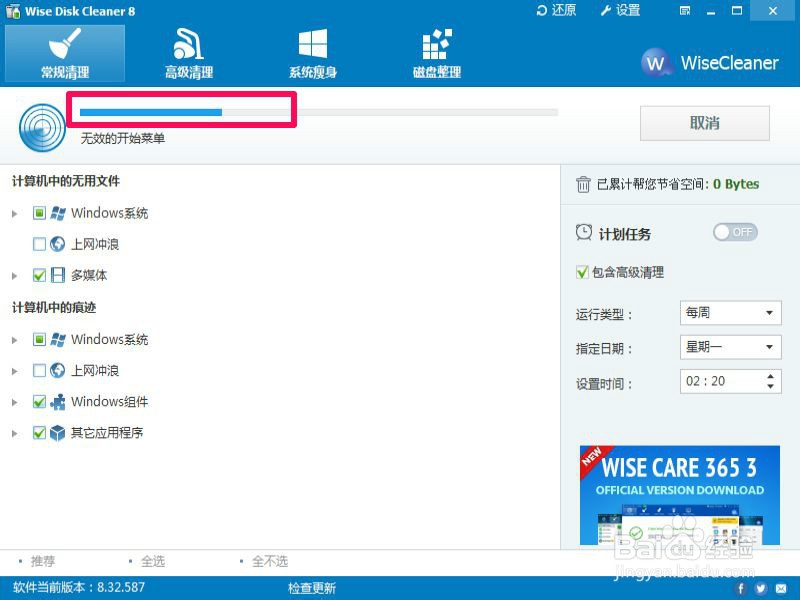Check the 上网冲浪 box under 无用文件
This screenshot has height=600, width=800.
(x=39, y=244)
